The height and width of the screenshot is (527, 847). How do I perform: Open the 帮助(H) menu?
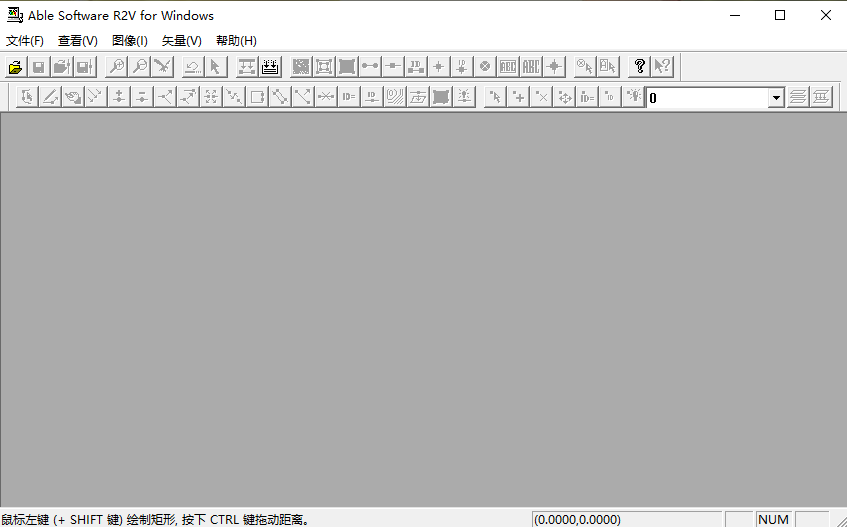(x=236, y=40)
